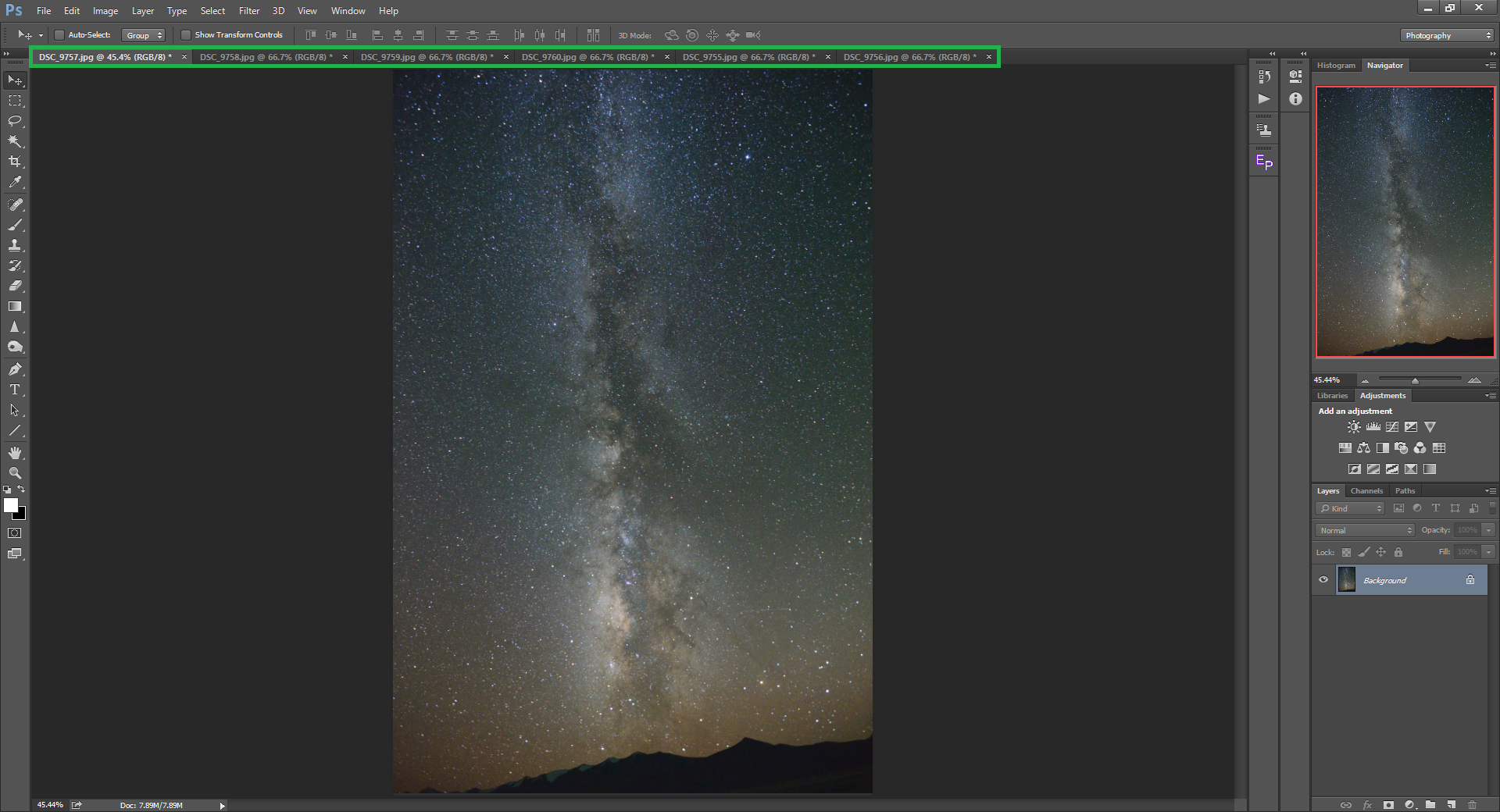This screenshot has height=812, width=1500.
Task: Select the Pen tool
Action: coord(15,369)
